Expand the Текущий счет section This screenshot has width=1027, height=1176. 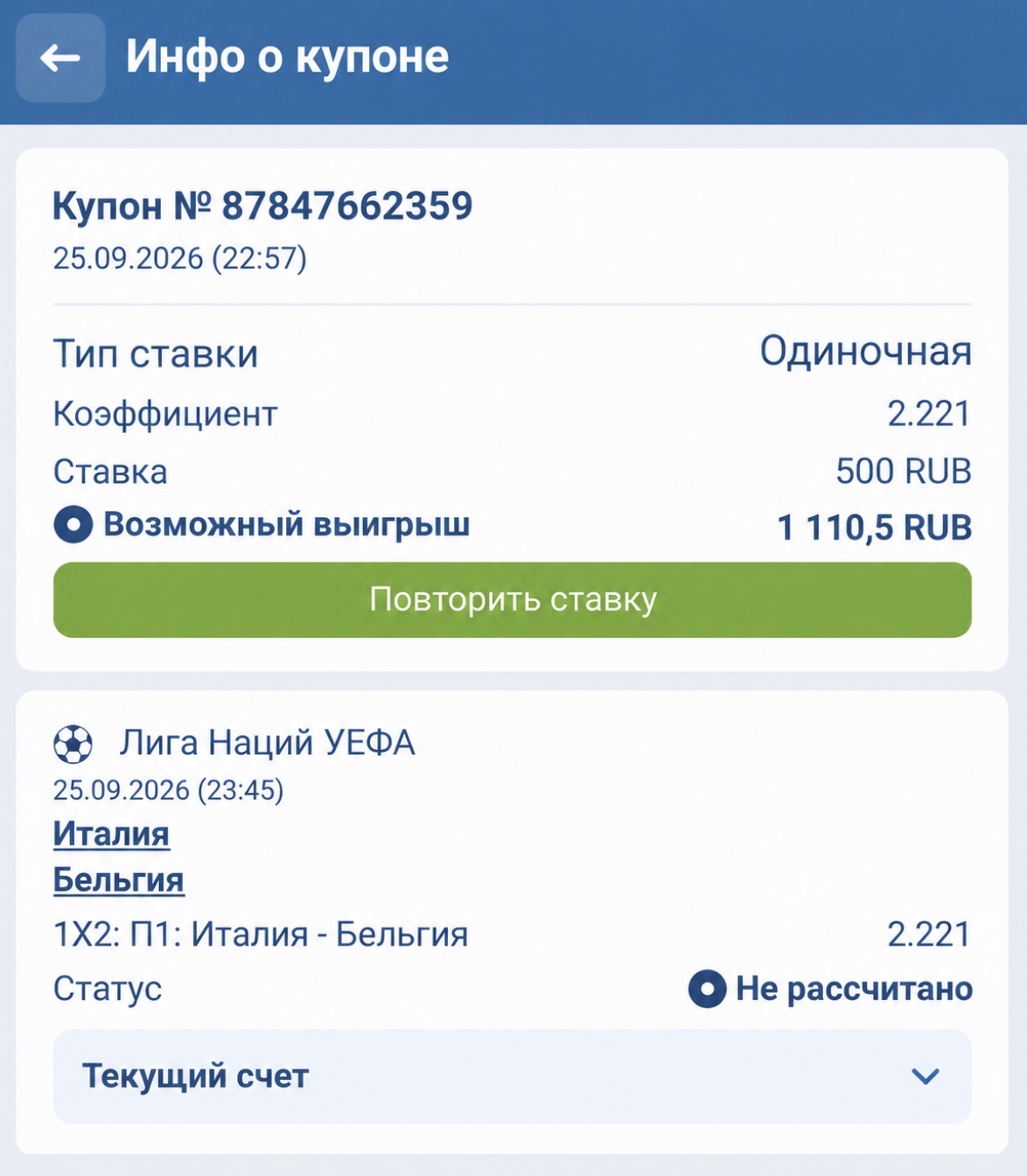(x=513, y=1076)
